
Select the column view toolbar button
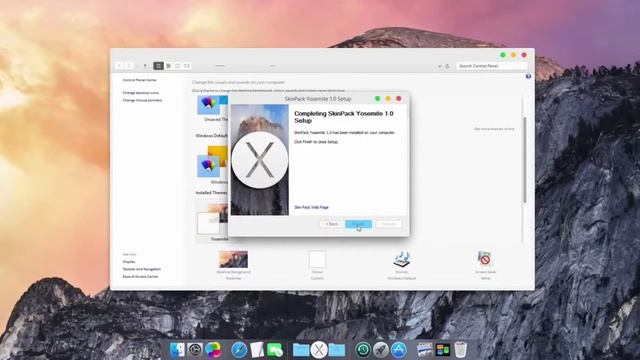[x=178, y=66]
